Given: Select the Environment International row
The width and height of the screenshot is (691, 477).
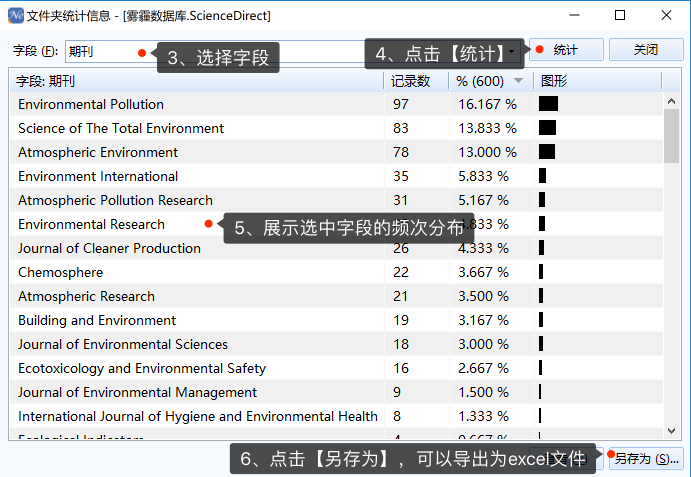Looking at the screenshot, I should (x=337, y=176).
